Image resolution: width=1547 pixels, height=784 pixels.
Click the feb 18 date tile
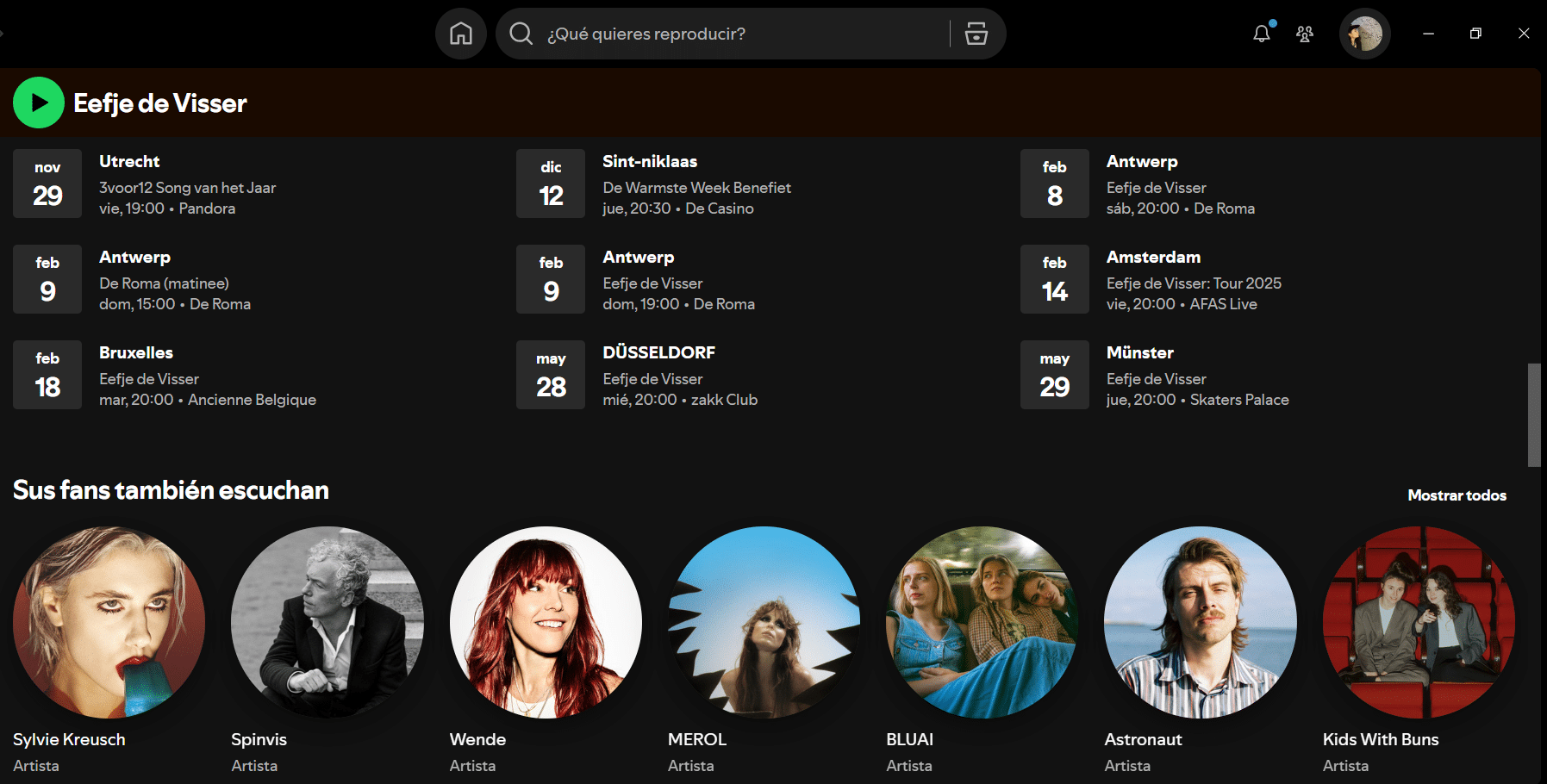[x=47, y=375]
